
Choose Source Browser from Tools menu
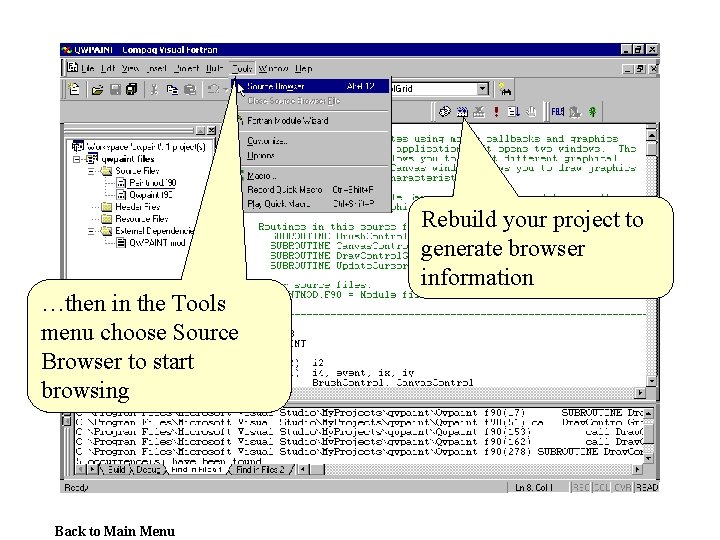[x=314, y=86]
